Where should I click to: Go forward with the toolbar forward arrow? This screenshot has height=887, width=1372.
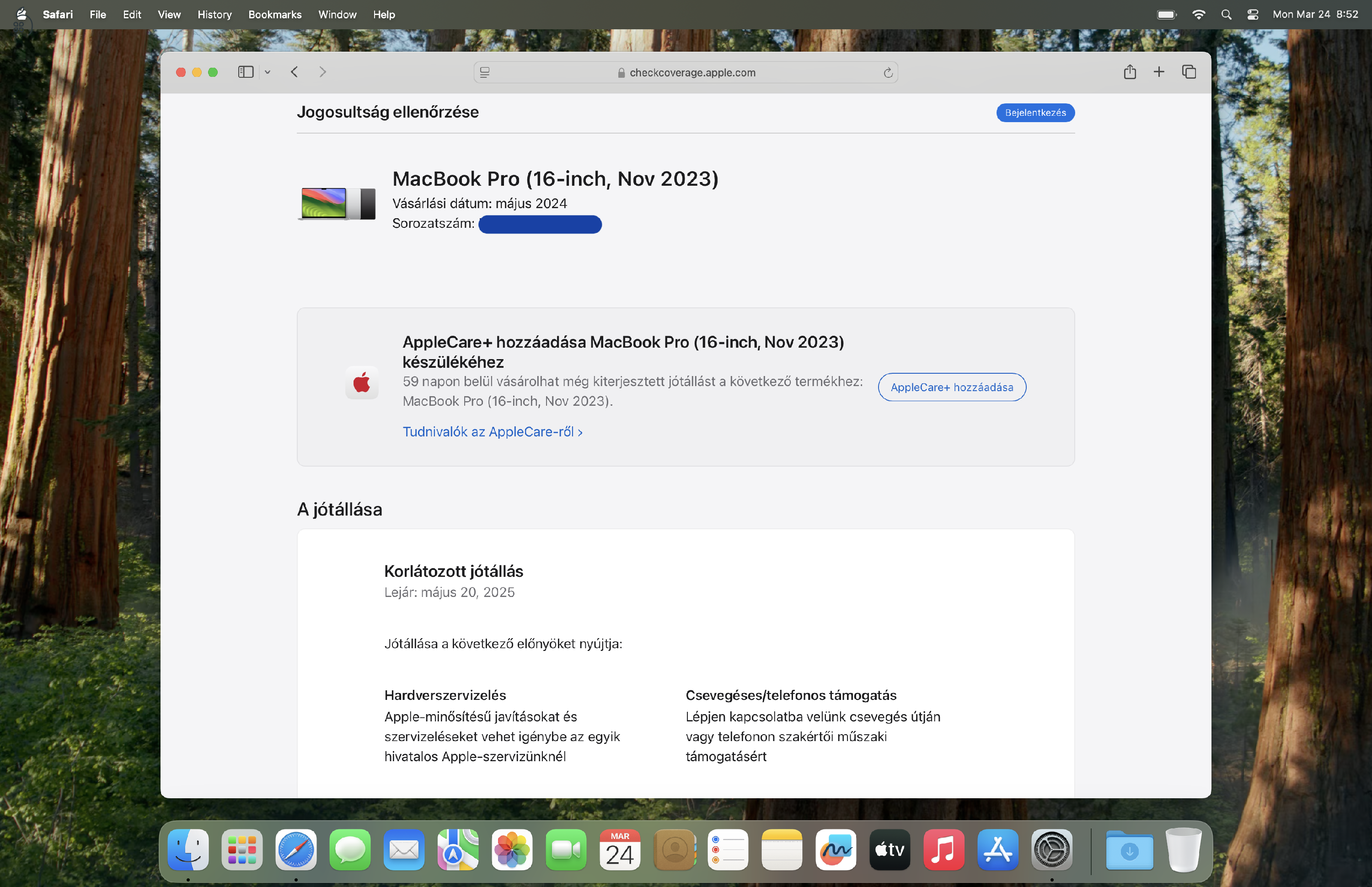tap(322, 72)
